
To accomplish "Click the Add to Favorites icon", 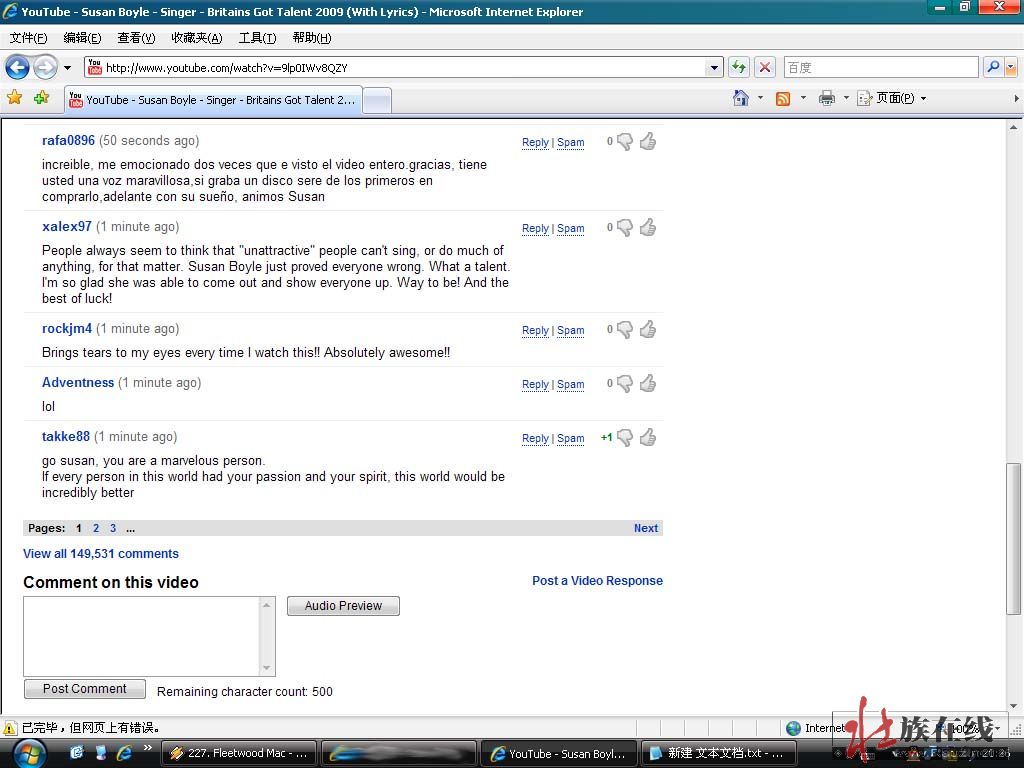I will [41, 98].
